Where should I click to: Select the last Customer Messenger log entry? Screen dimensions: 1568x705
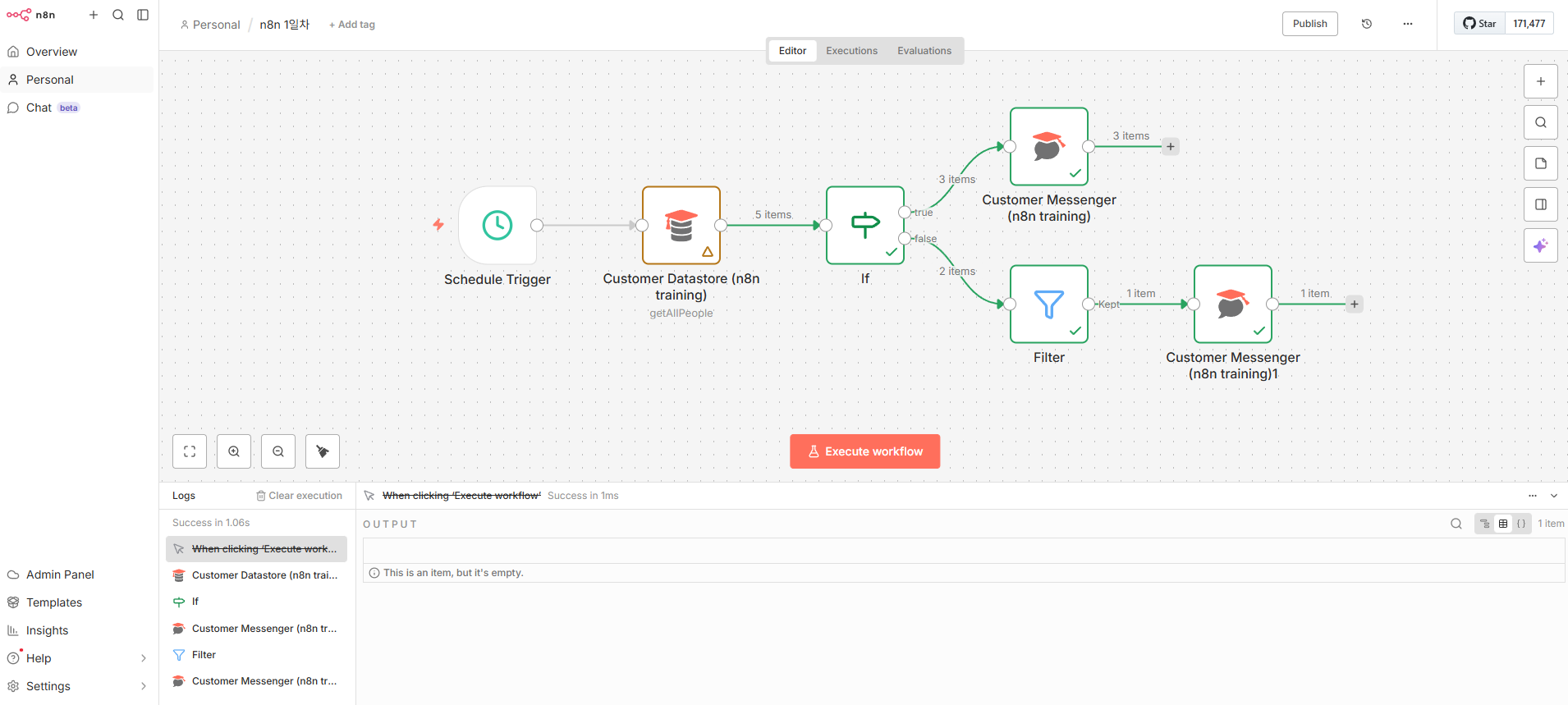256,681
